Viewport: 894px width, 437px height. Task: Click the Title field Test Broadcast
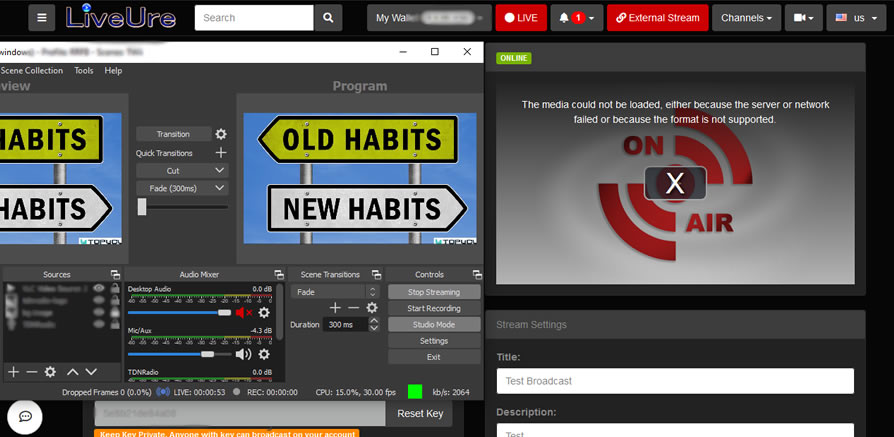675,381
